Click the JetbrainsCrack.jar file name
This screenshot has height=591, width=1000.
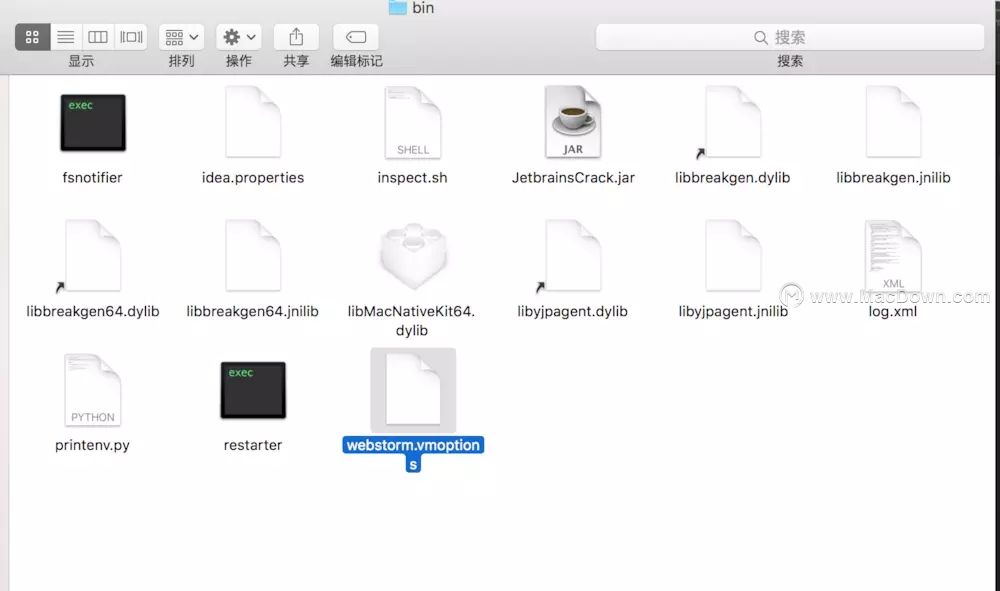point(573,178)
